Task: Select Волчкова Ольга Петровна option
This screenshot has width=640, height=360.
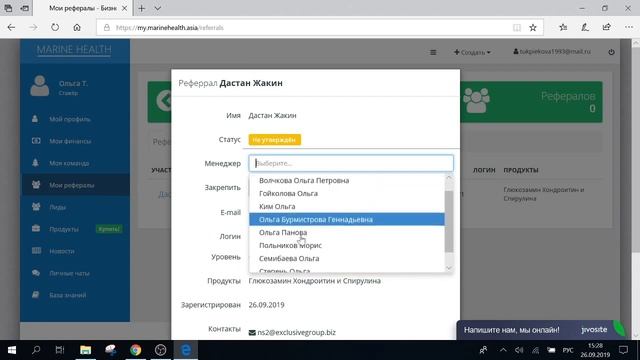Action: pyautogui.click(x=347, y=180)
